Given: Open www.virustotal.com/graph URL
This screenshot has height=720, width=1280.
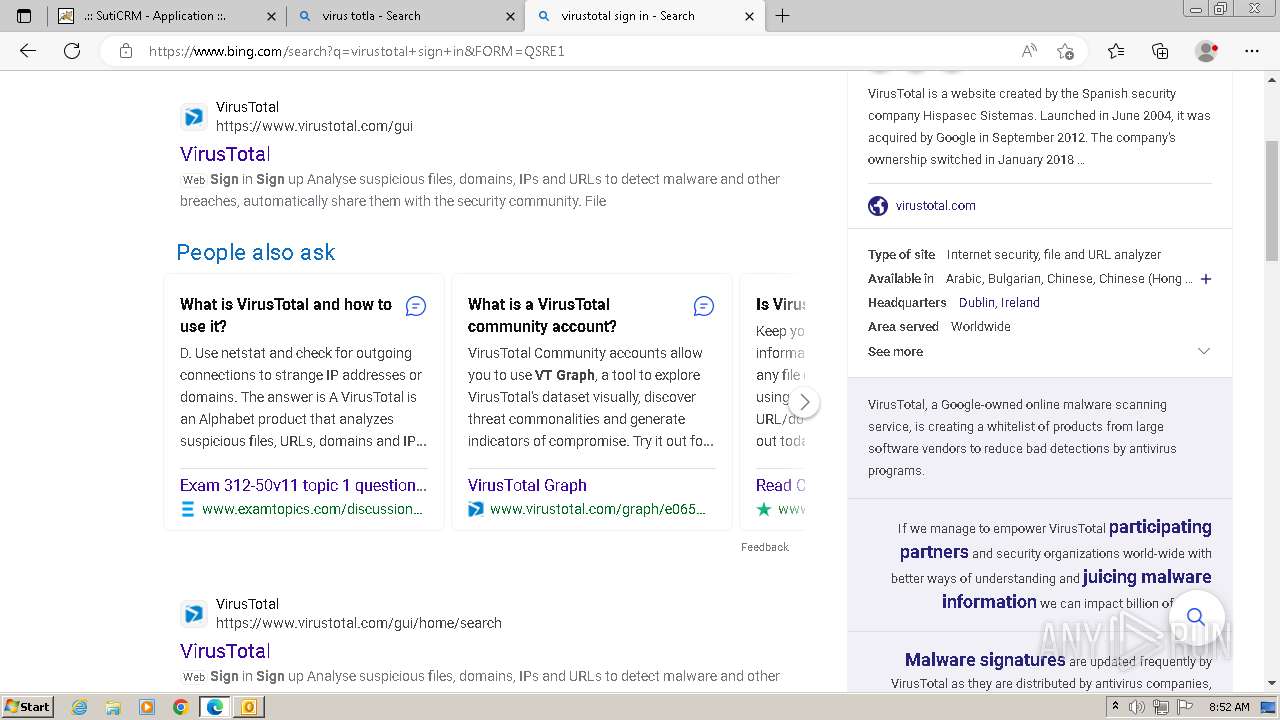Looking at the screenshot, I should pos(598,509).
